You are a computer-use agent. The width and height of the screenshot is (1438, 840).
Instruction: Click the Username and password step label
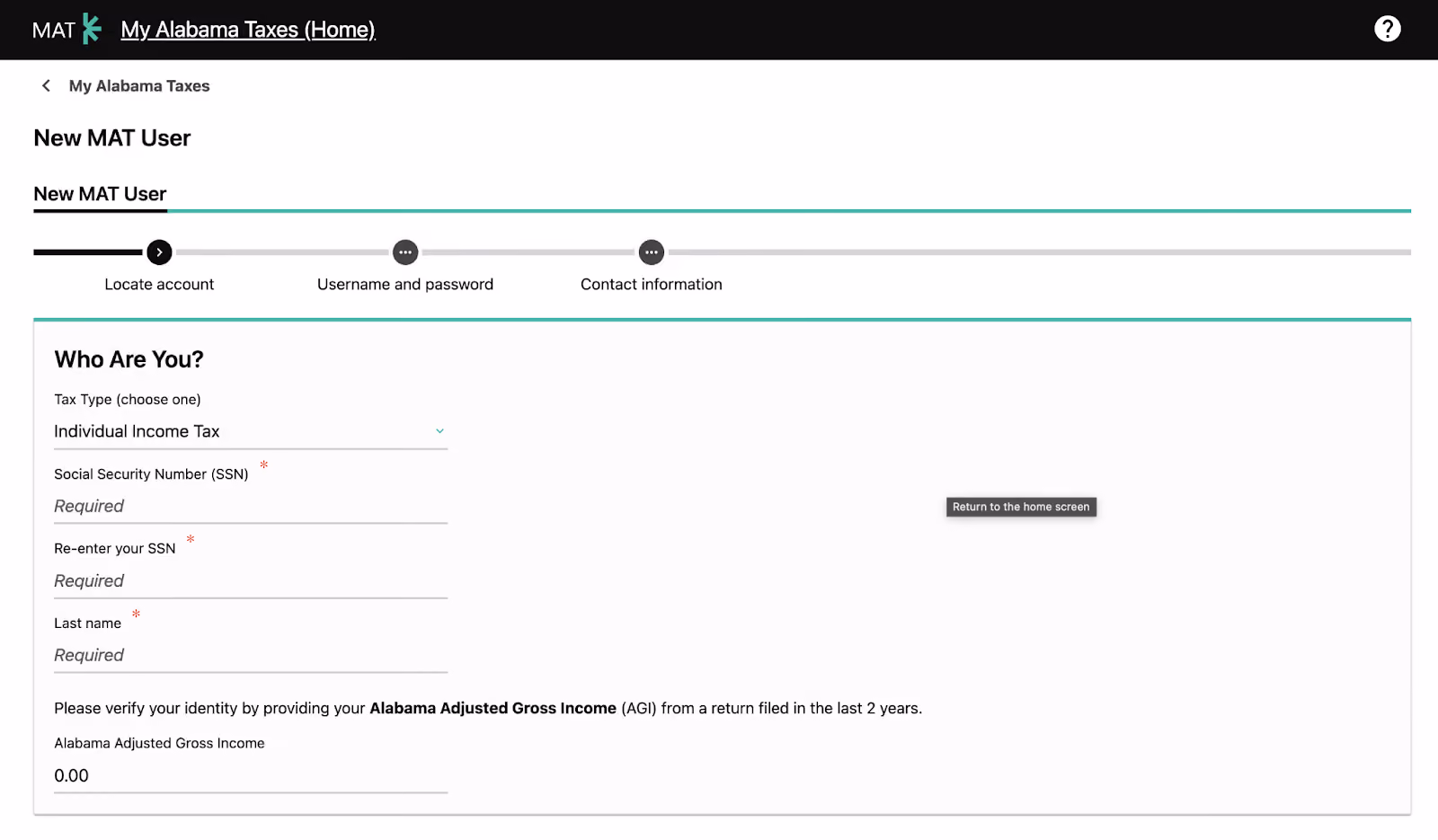click(x=405, y=285)
